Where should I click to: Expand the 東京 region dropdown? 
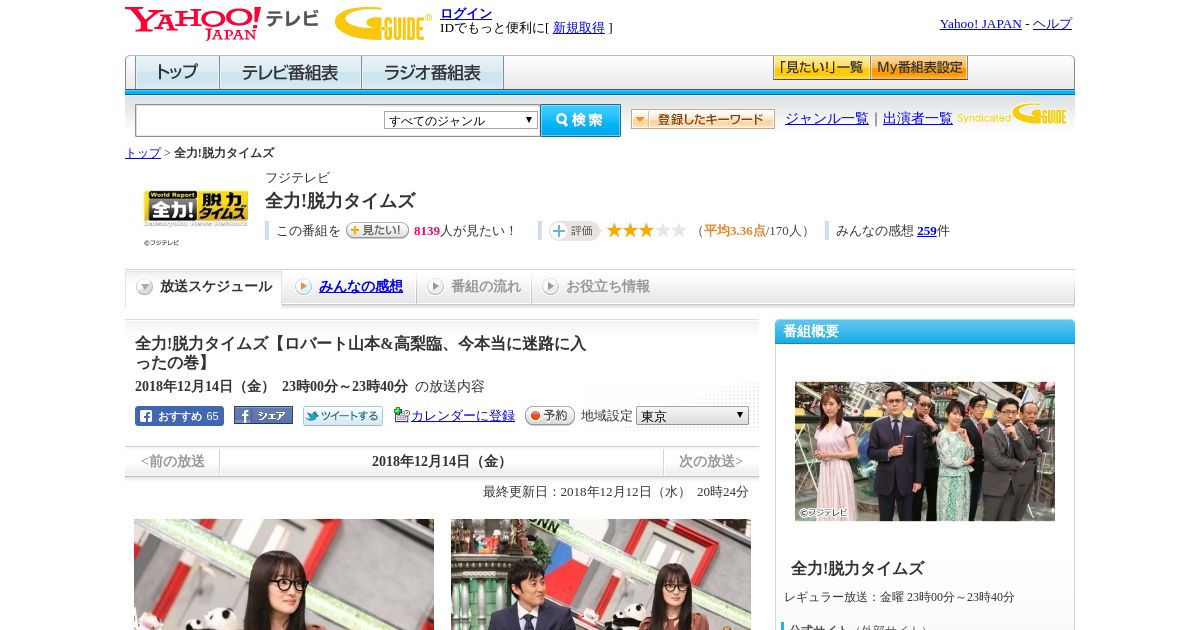click(692, 416)
